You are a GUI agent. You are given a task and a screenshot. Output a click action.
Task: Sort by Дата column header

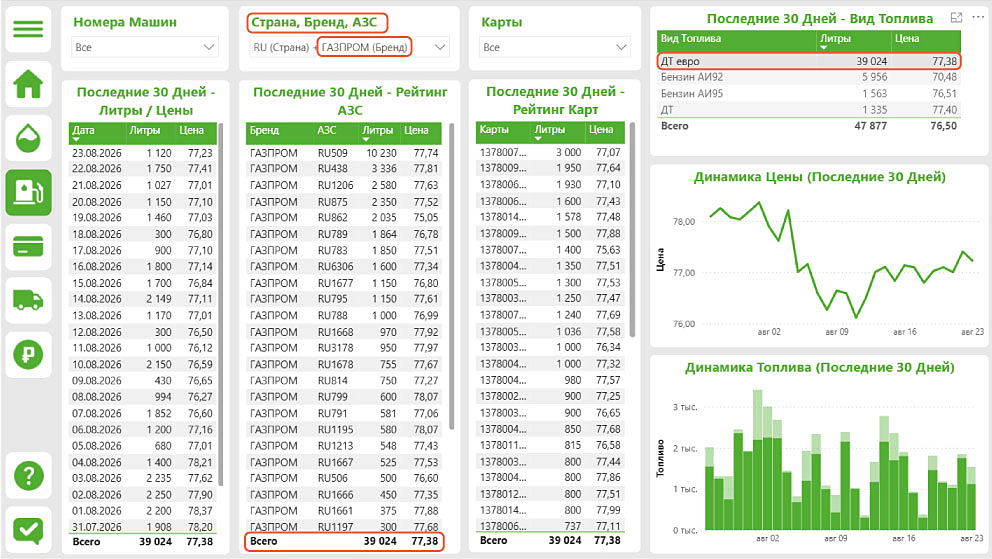pos(83,131)
